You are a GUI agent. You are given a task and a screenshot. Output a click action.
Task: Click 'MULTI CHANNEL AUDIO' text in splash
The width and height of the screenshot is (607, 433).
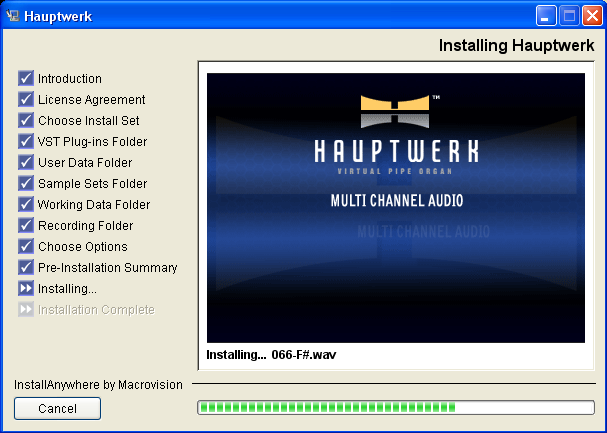[x=397, y=200]
